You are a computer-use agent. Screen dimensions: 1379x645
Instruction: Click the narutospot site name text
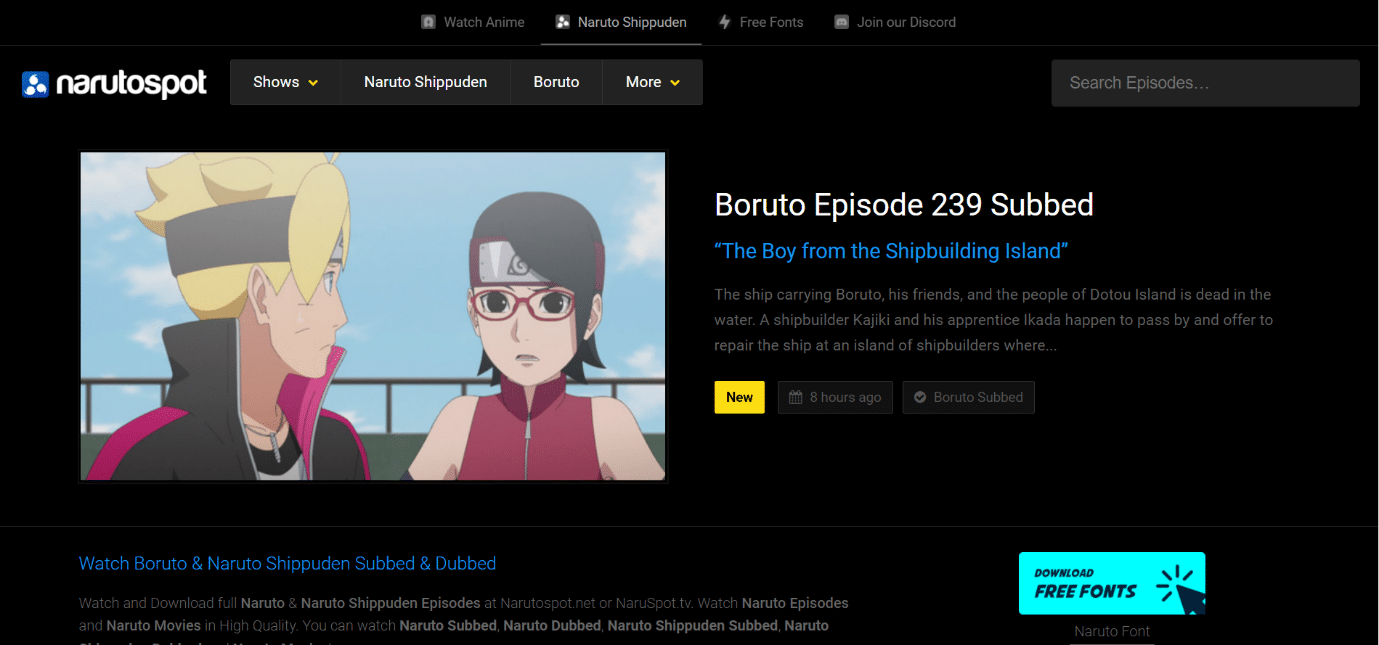[x=132, y=84]
